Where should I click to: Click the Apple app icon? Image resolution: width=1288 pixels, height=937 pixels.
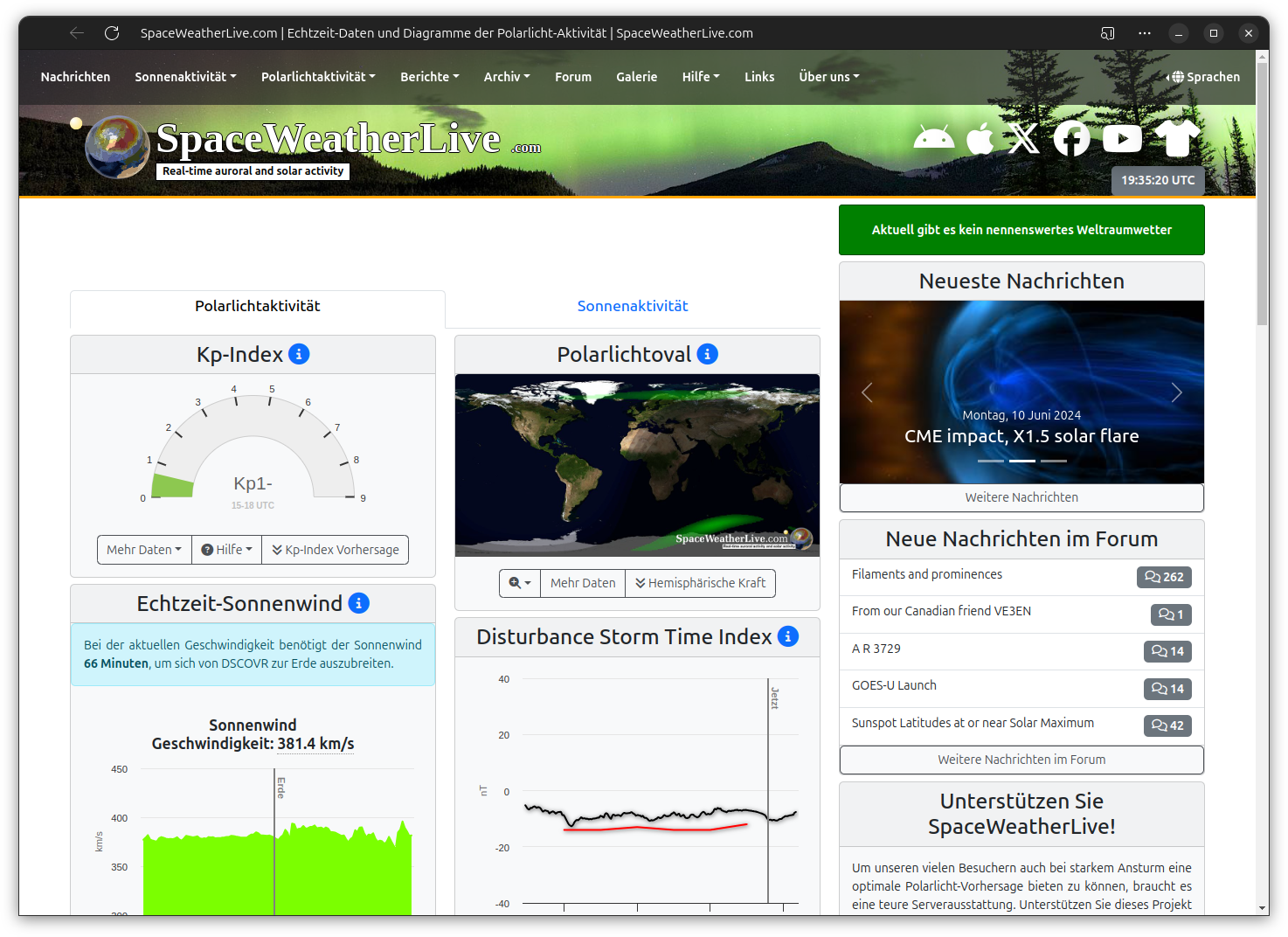(980, 138)
